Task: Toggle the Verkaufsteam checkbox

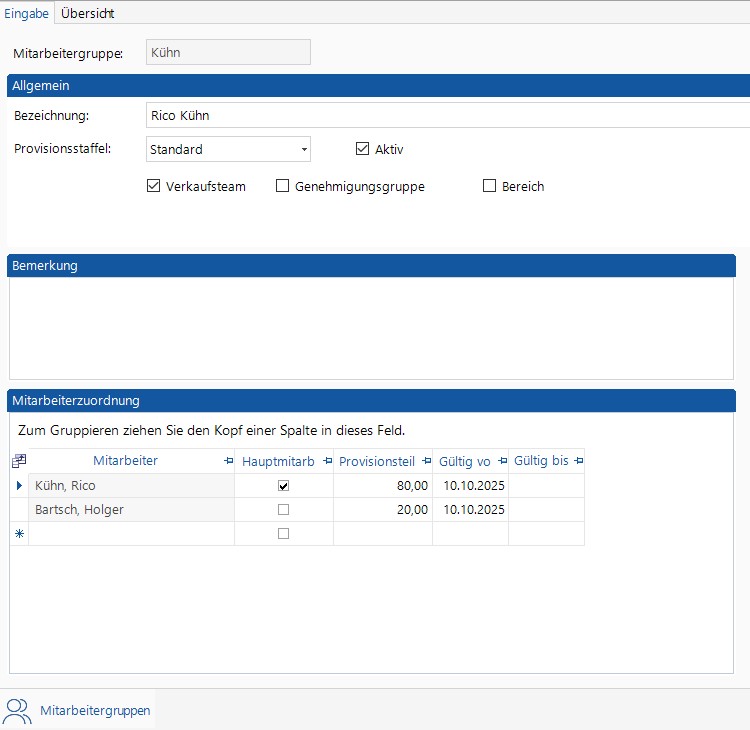Action: pyautogui.click(x=154, y=186)
